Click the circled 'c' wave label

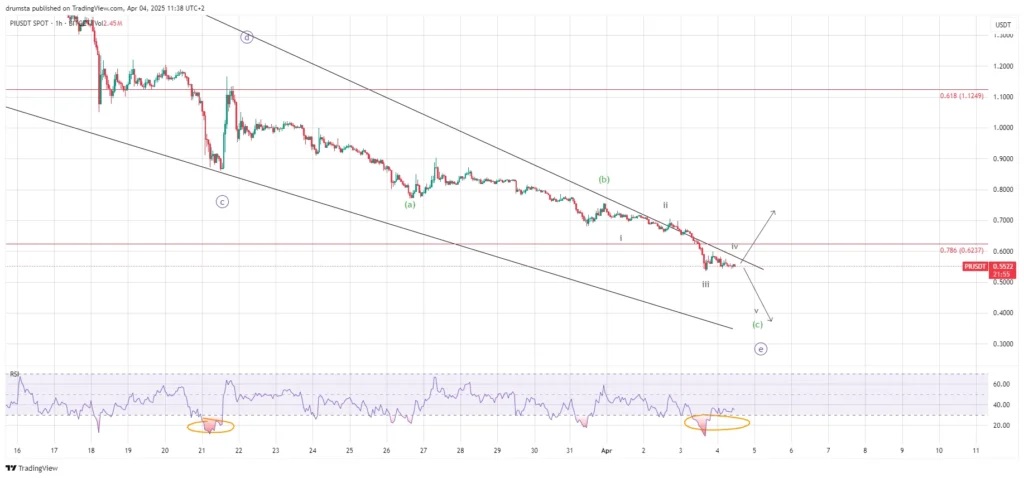(222, 201)
